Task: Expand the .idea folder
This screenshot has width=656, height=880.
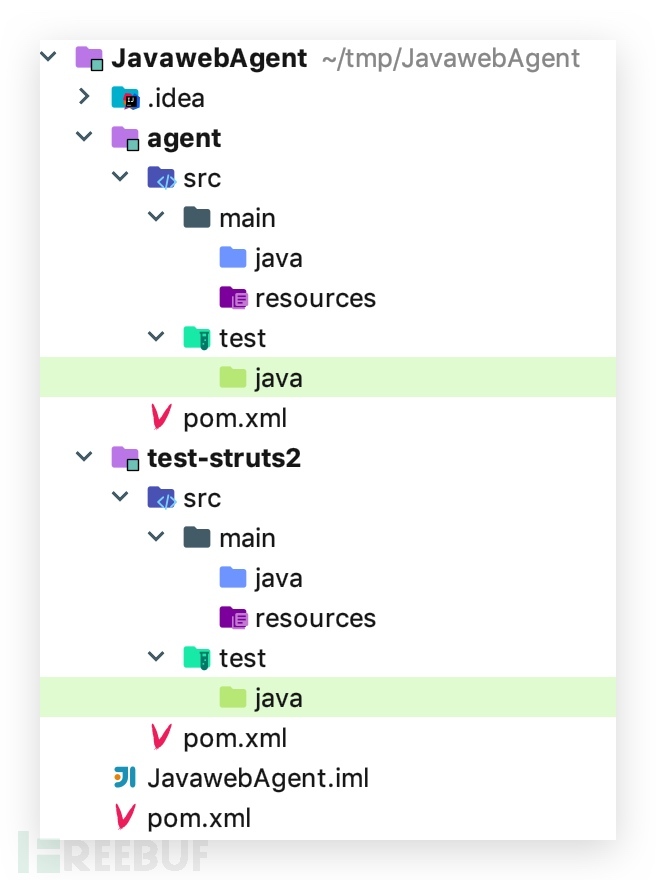Action: pyautogui.click(x=85, y=98)
